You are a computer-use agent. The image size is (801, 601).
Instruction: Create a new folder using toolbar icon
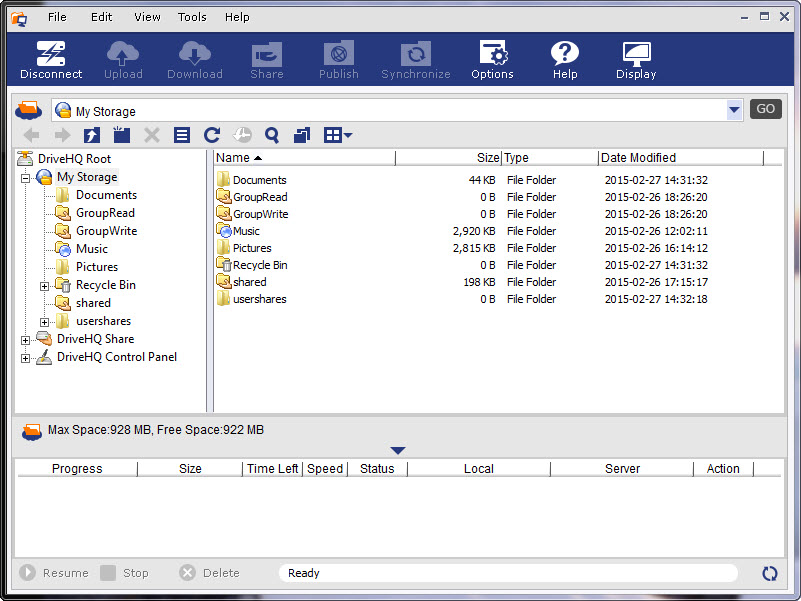click(x=121, y=136)
